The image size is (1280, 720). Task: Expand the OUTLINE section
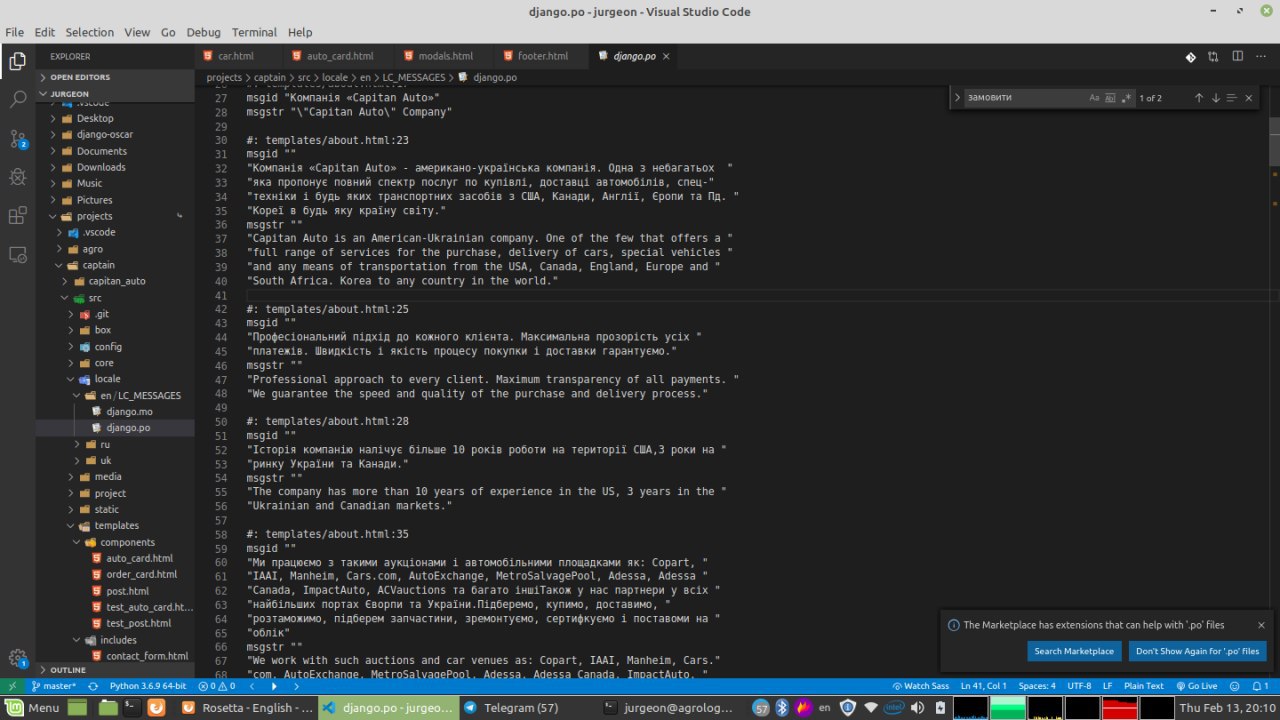115,670
